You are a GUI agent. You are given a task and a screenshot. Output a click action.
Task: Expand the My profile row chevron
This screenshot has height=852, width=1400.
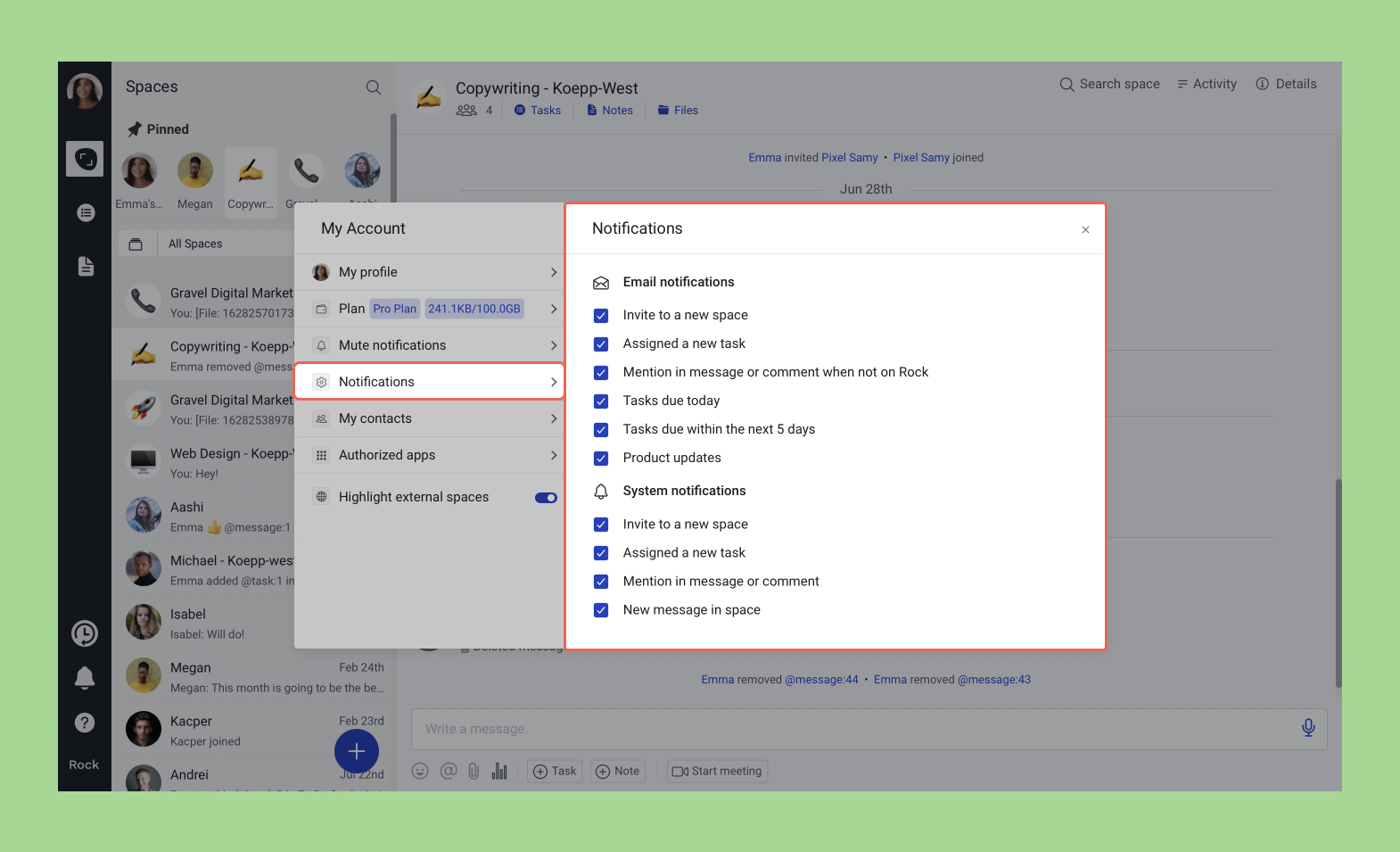554,272
